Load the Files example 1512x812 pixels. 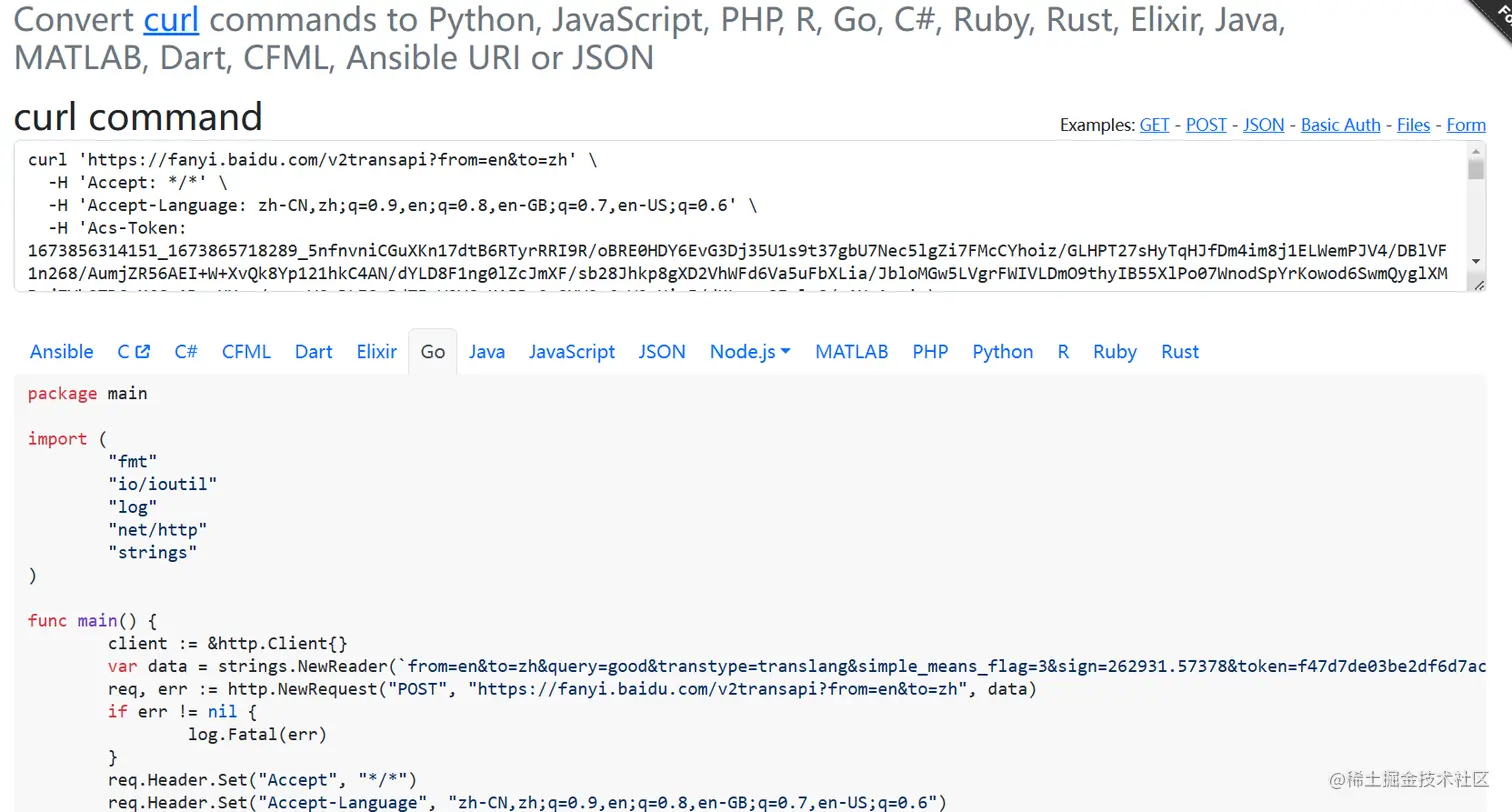pos(1413,125)
